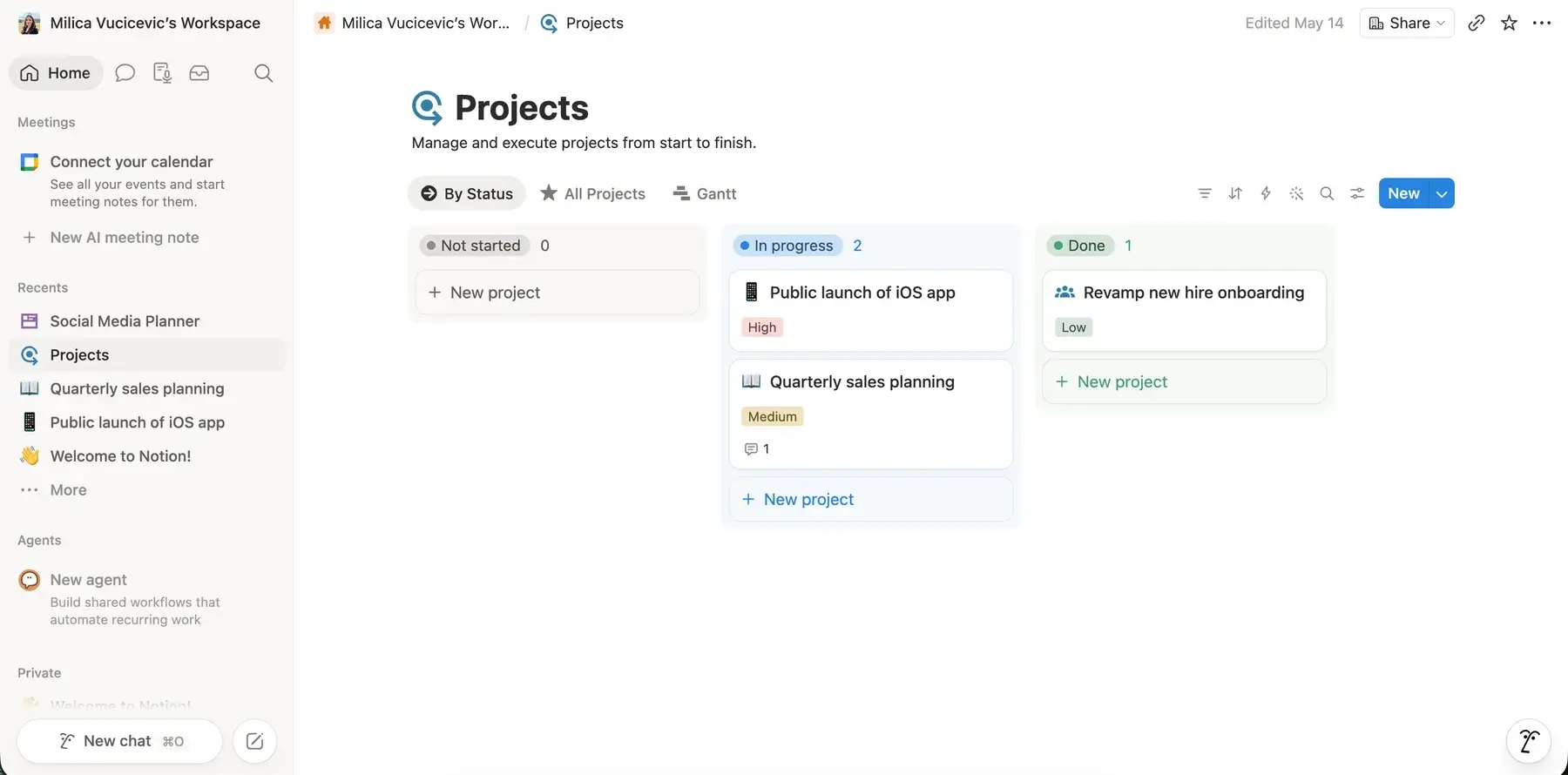Open the inbox tray icon

199,73
